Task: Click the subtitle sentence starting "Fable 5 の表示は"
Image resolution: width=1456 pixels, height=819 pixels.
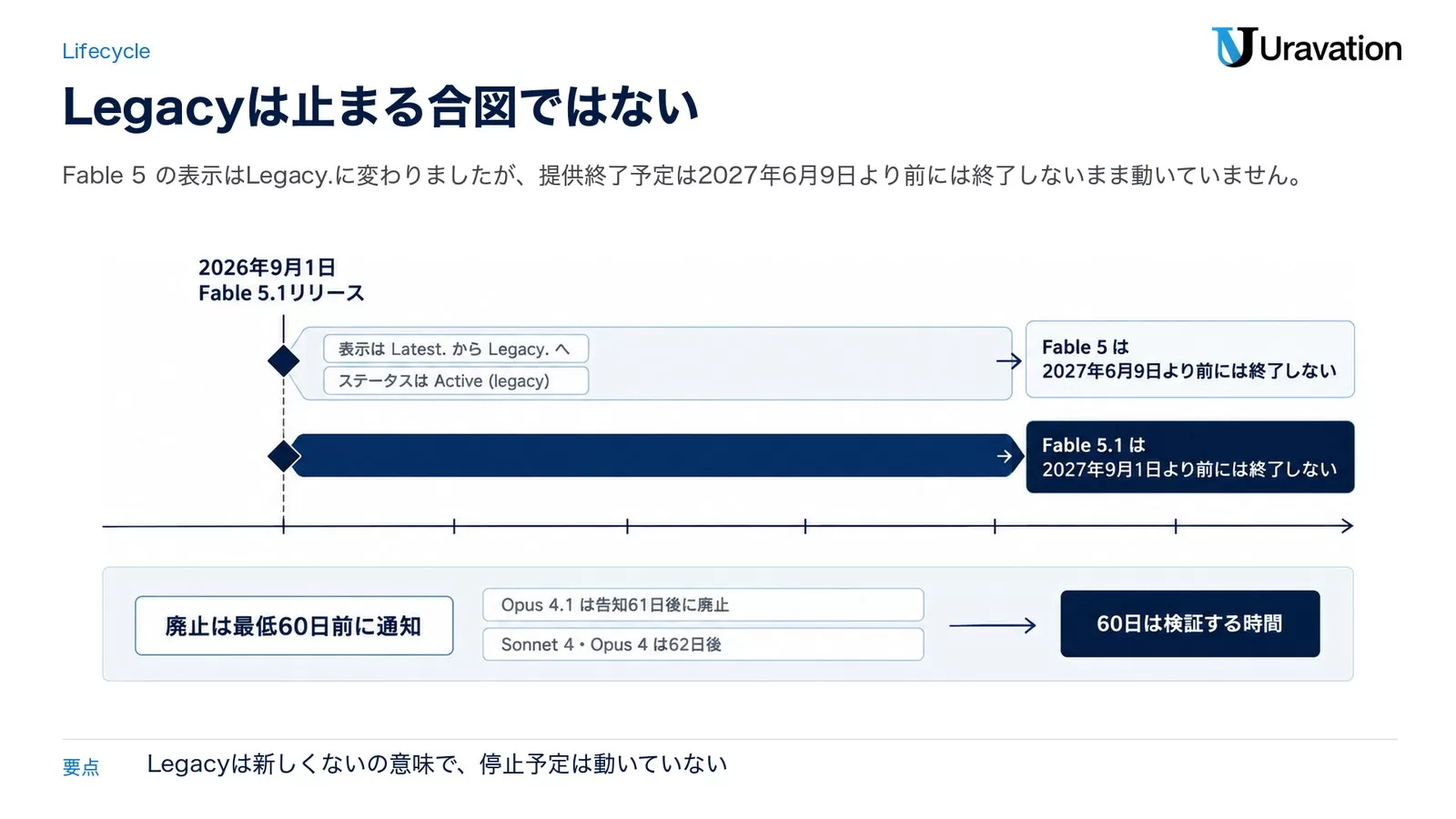Action: 682,175
